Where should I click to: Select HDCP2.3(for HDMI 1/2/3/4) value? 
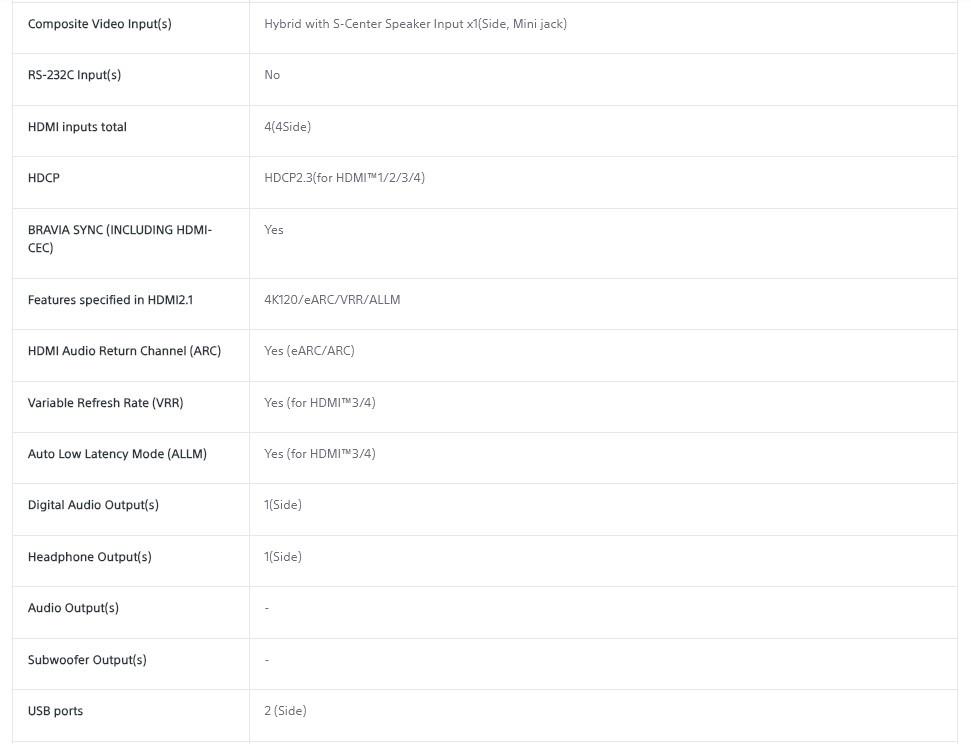[344, 178]
